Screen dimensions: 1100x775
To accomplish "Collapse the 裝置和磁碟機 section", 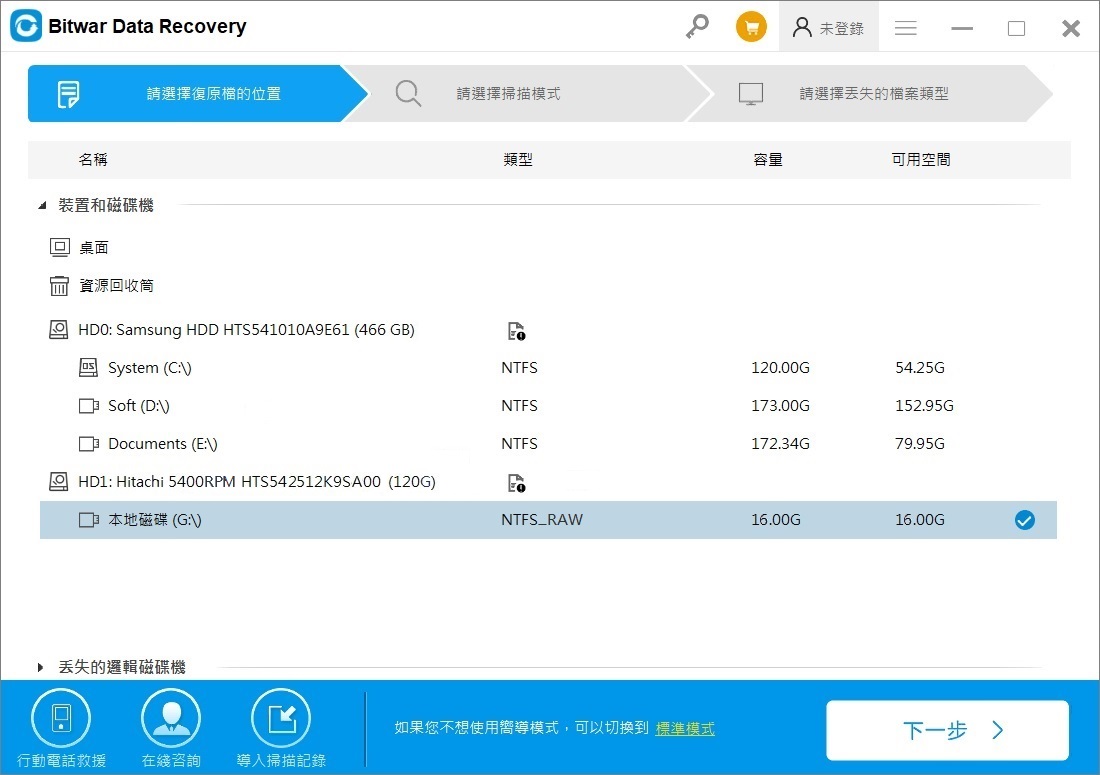I will (42, 206).
